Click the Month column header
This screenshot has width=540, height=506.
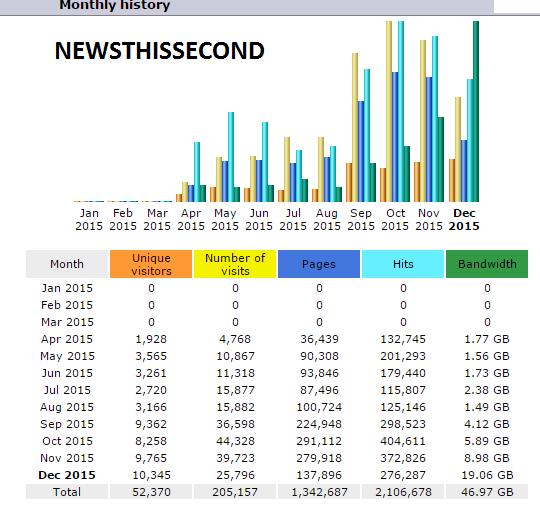pos(67,264)
